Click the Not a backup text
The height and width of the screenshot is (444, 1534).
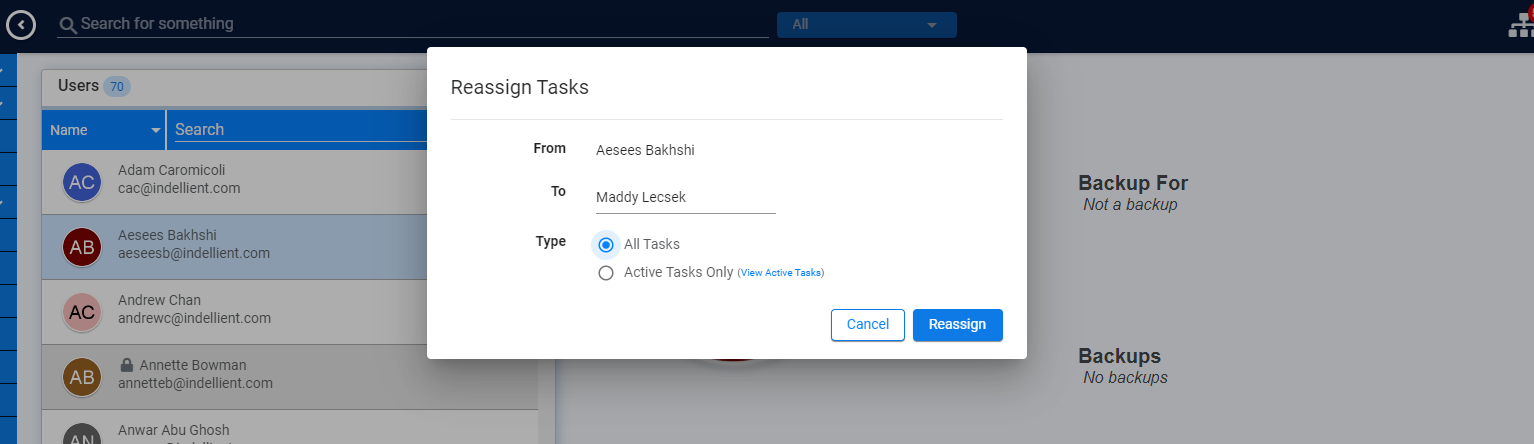[x=1130, y=204]
